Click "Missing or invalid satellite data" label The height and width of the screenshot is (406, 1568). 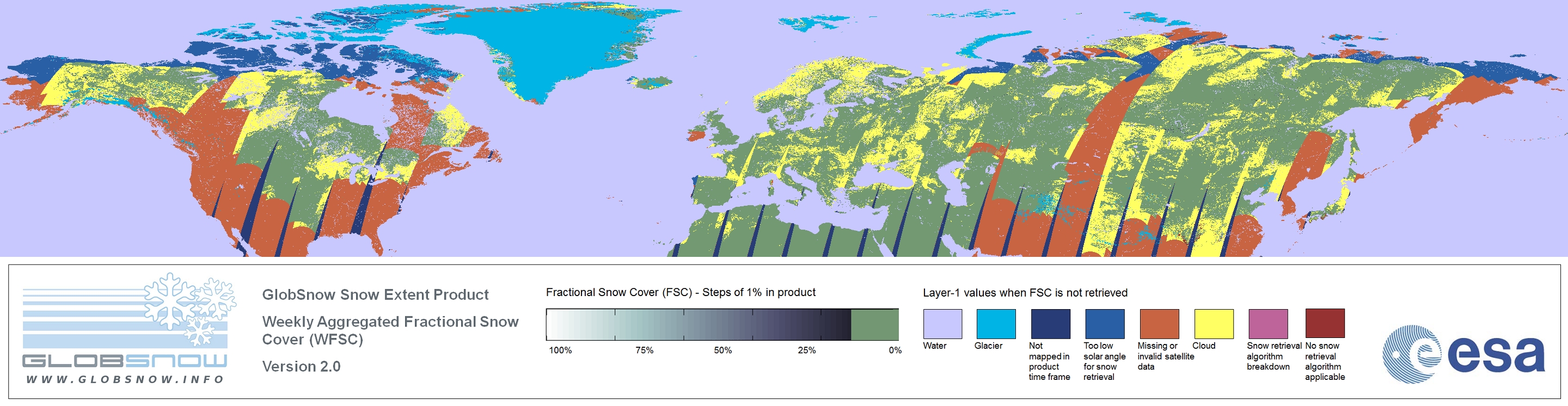[1165, 356]
